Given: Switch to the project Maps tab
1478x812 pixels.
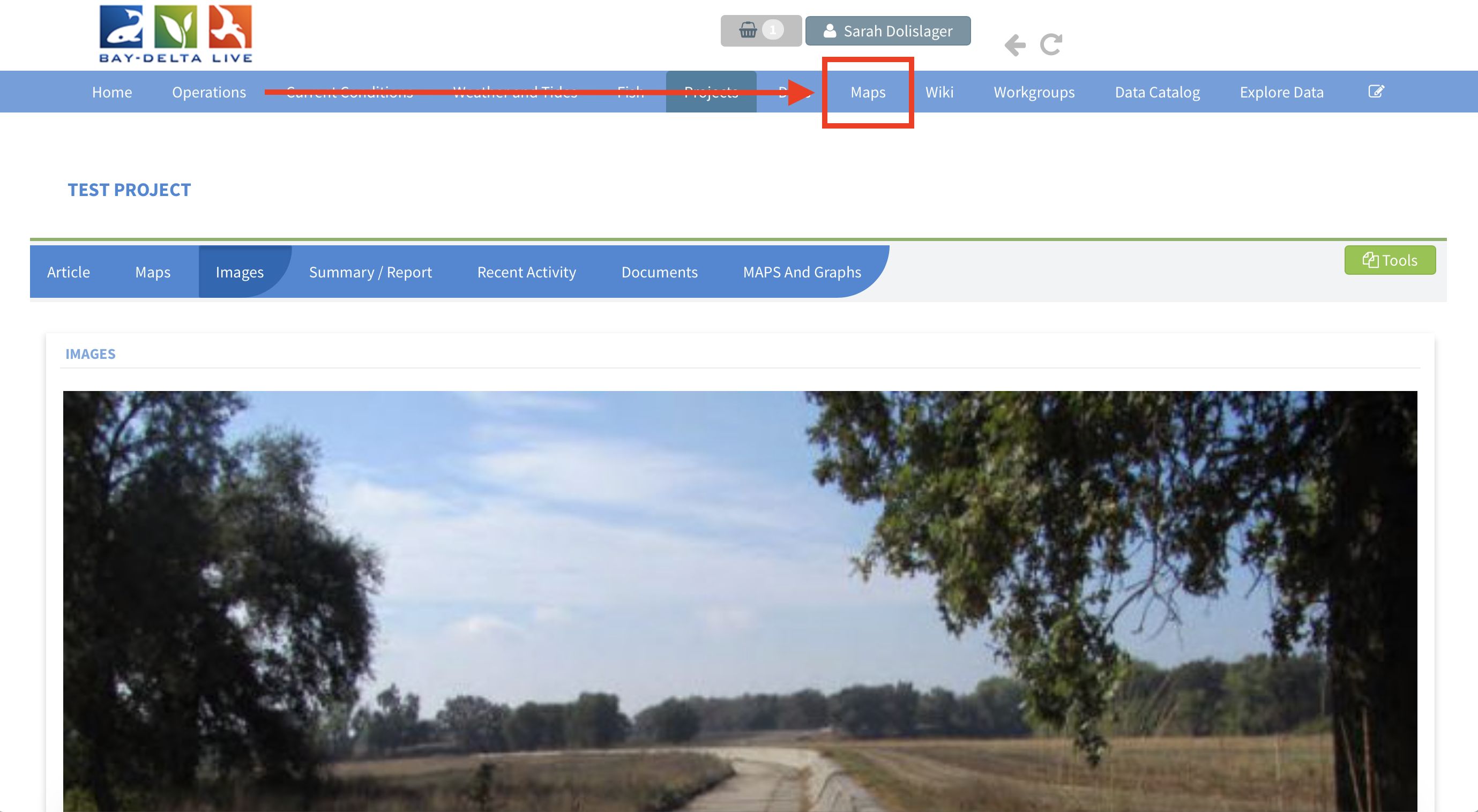Looking at the screenshot, I should pyautogui.click(x=153, y=272).
